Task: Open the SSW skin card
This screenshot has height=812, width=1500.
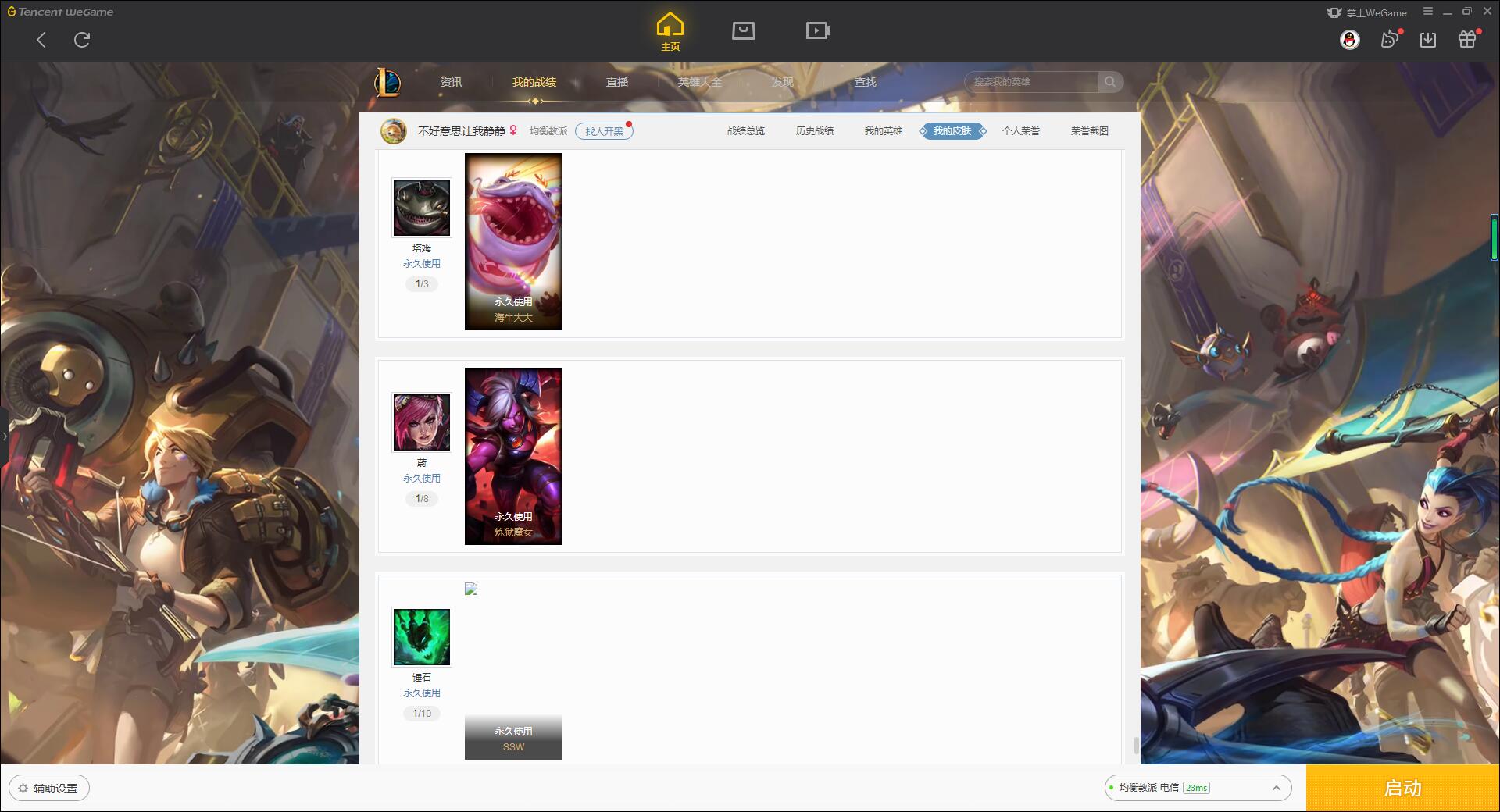Action: point(513,671)
